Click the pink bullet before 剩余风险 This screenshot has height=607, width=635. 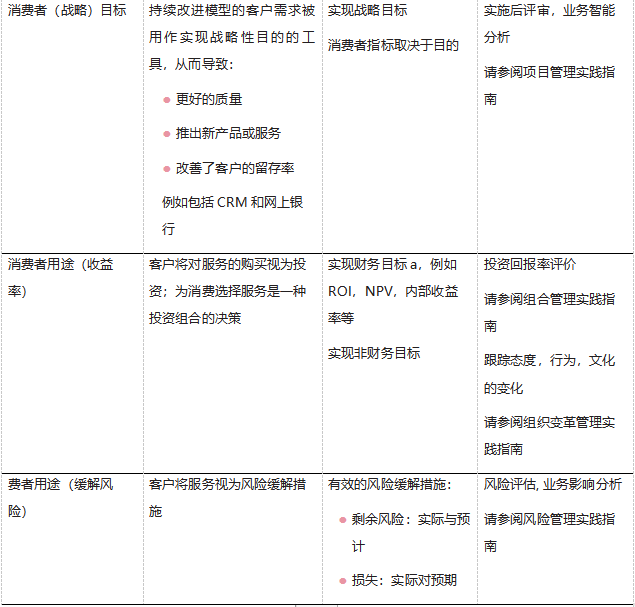point(342,520)
